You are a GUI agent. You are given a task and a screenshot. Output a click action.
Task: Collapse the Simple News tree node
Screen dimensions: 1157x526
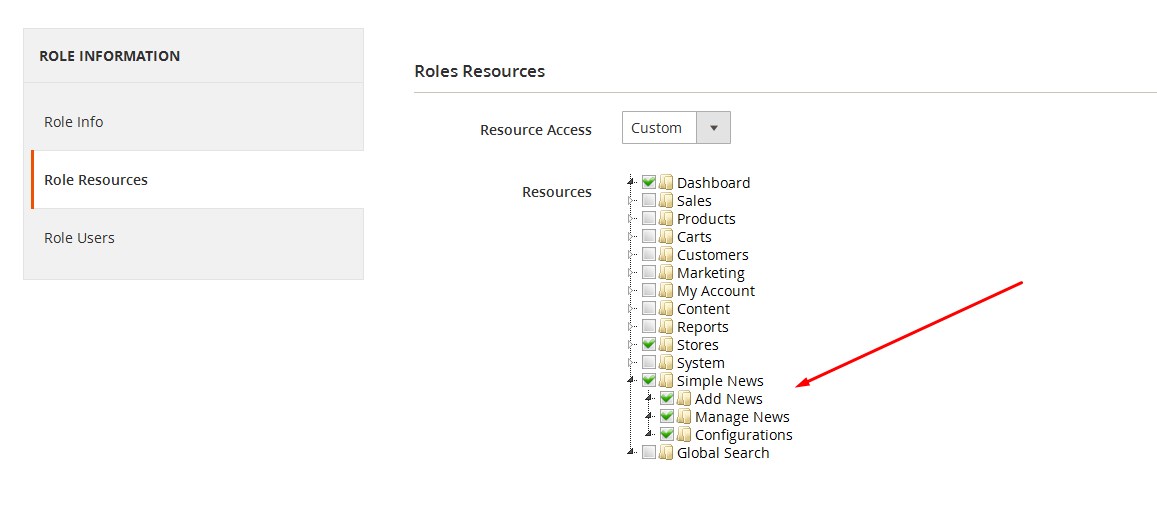631,381
